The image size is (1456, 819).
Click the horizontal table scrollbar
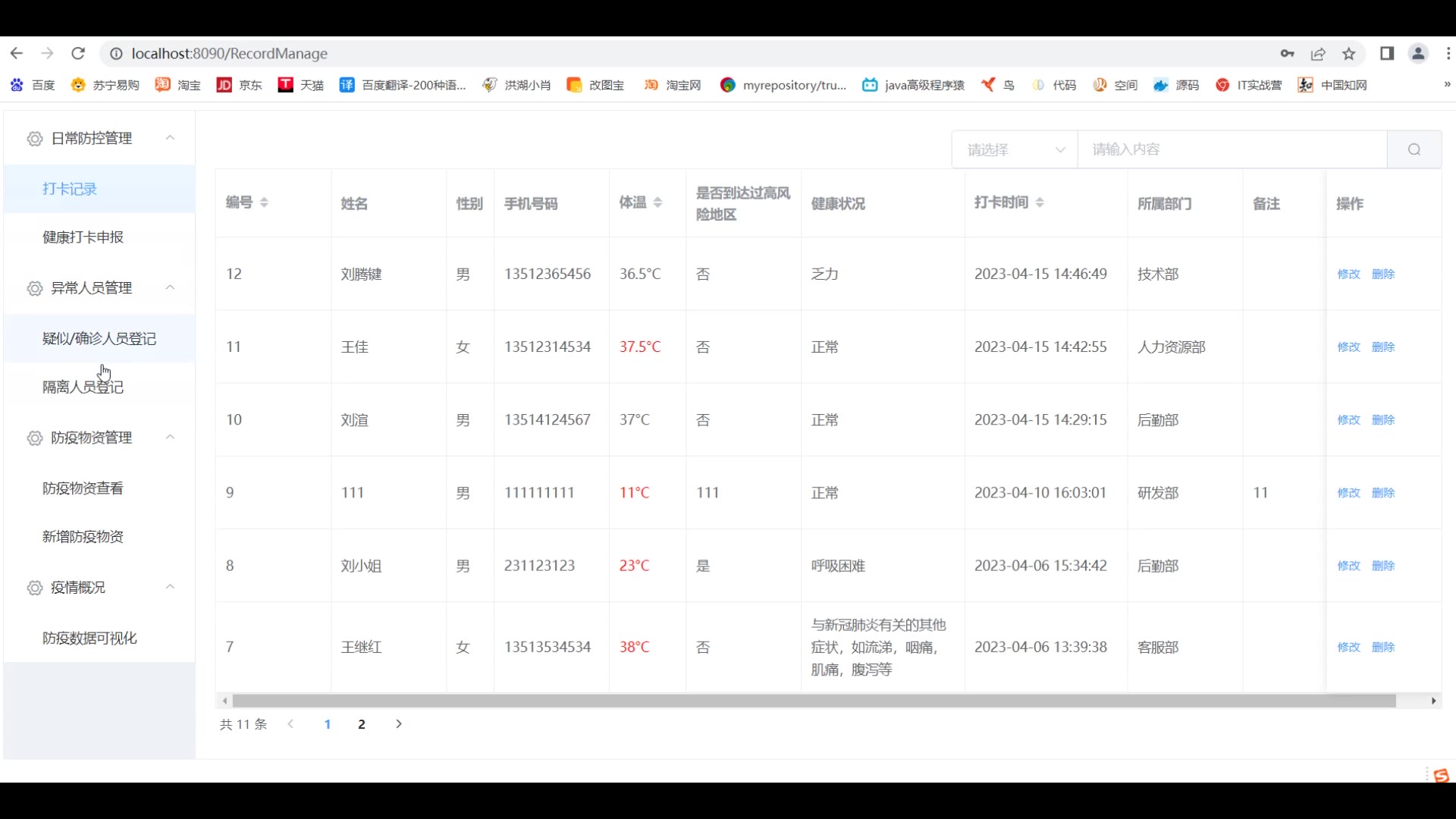pos(813,701)
